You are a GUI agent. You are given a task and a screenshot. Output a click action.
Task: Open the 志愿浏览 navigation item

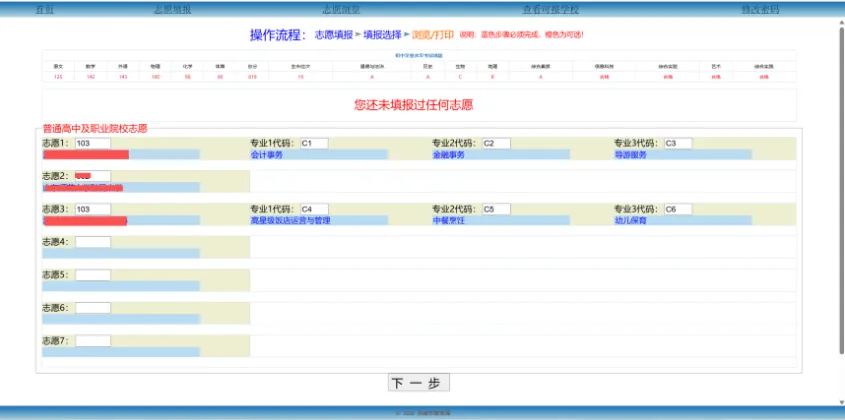tap(341, 10)
